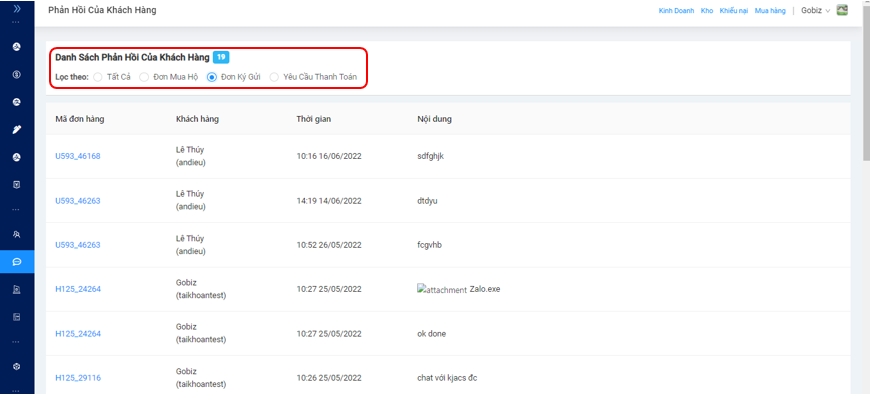
Task: Click the clipboard icon above the user search icon
Action: point(16,185)
